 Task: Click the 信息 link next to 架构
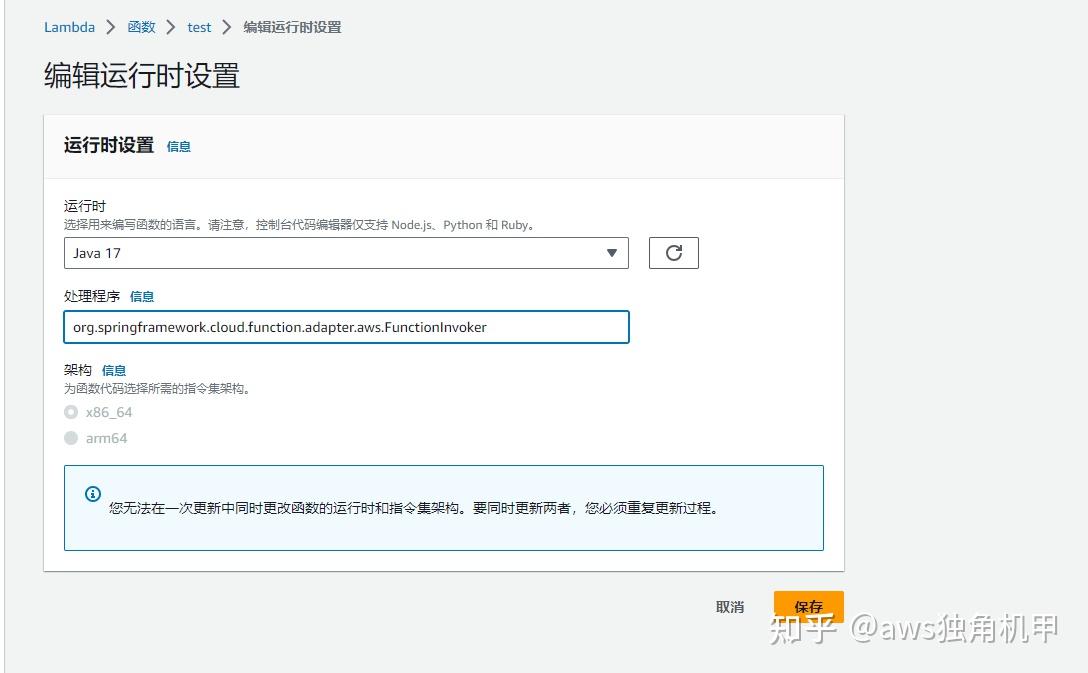(114, 370)
